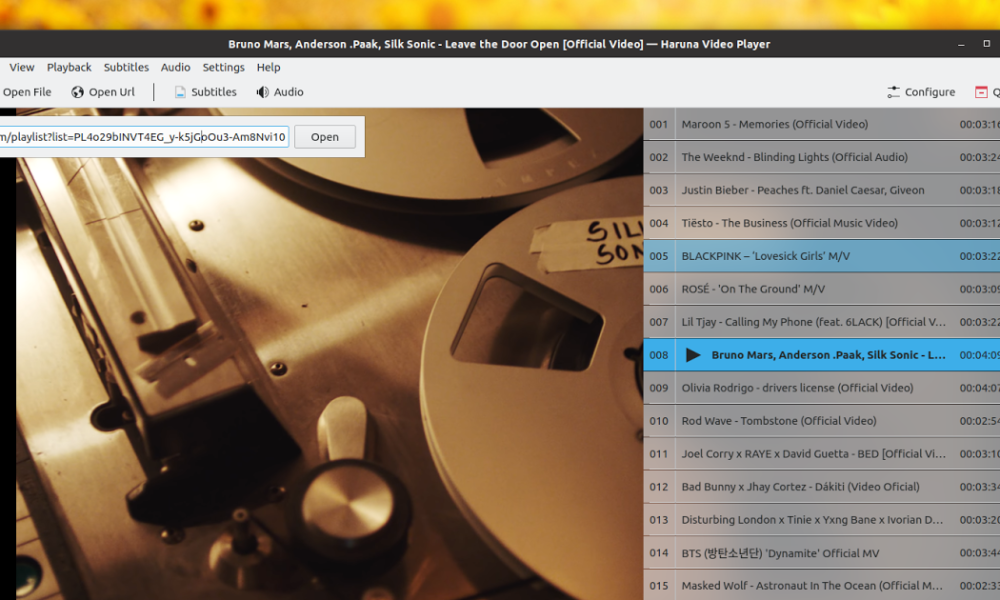Select Lil Tjay - Calling My Phone track

tap(821, 322)
